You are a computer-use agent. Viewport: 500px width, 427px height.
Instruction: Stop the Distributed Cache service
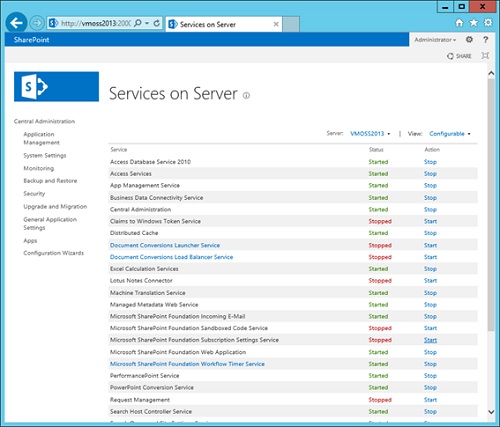pos(430,233)
